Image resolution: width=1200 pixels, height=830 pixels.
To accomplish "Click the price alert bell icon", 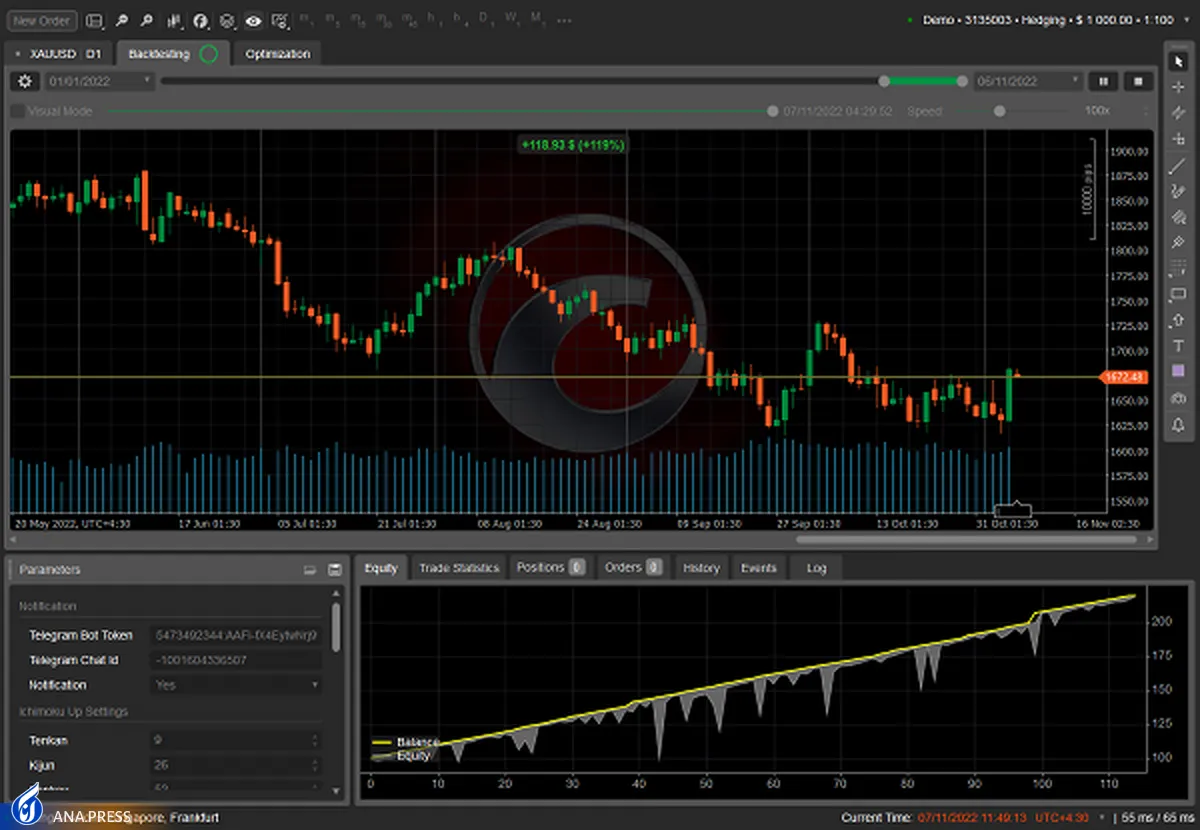I will [x=1178, y=424].
